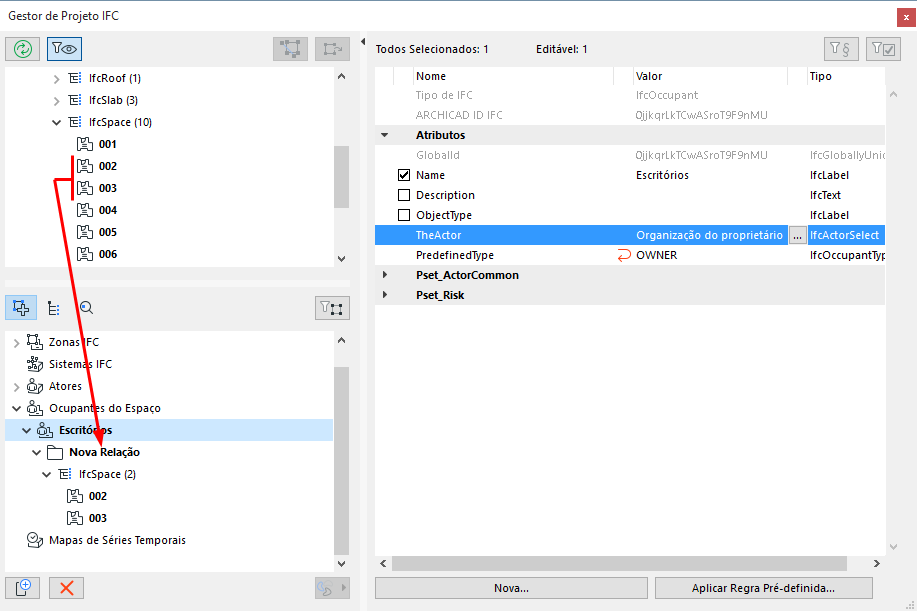917x611 pixels.
Task: Select Mapas de Séries Temporais item
Action: 117,540
